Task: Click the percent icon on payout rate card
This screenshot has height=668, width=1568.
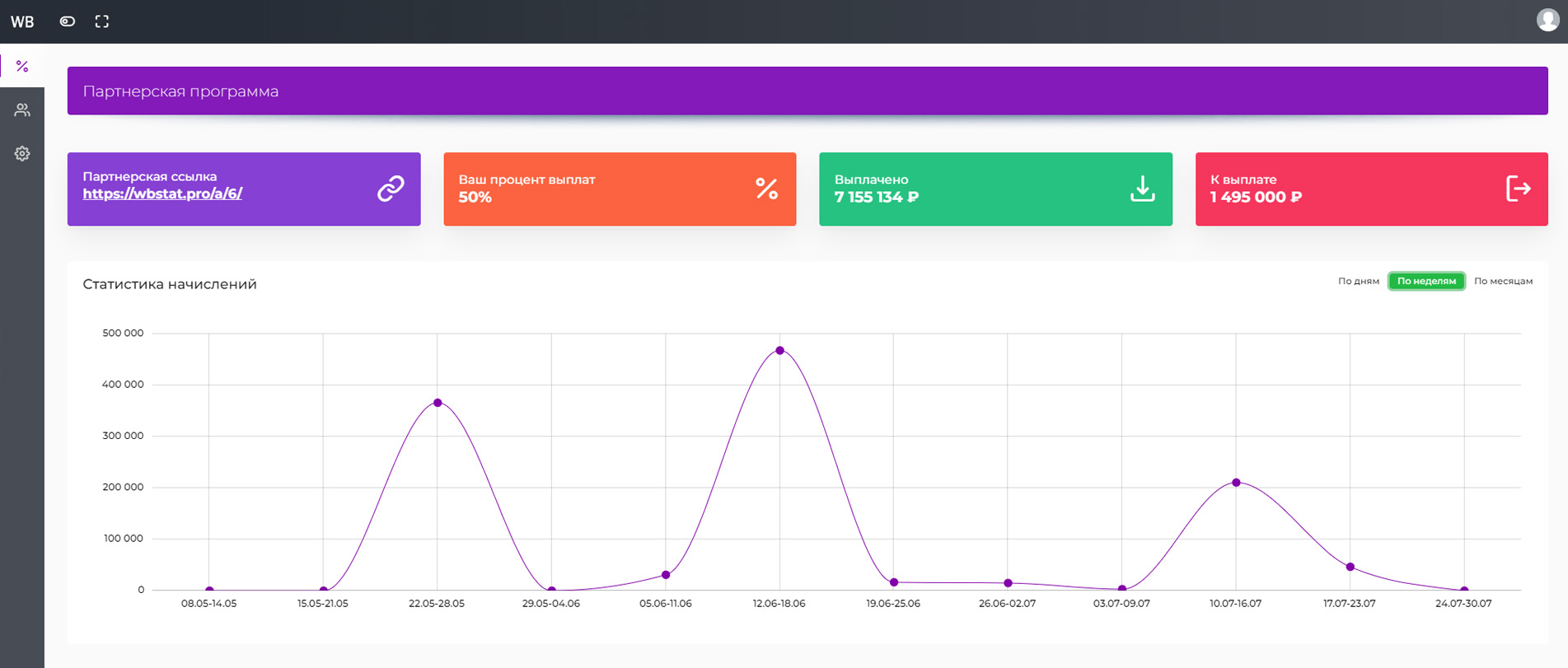Action: [x=767, y=189]
